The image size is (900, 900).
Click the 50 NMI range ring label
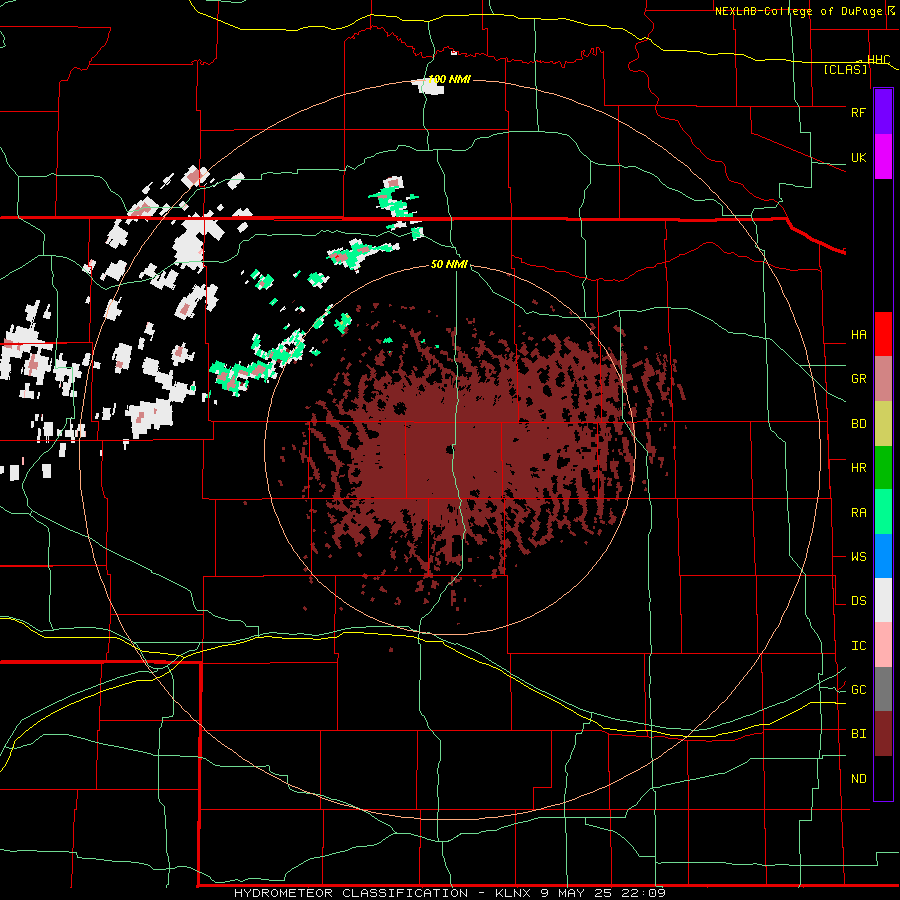coord(449,264)
